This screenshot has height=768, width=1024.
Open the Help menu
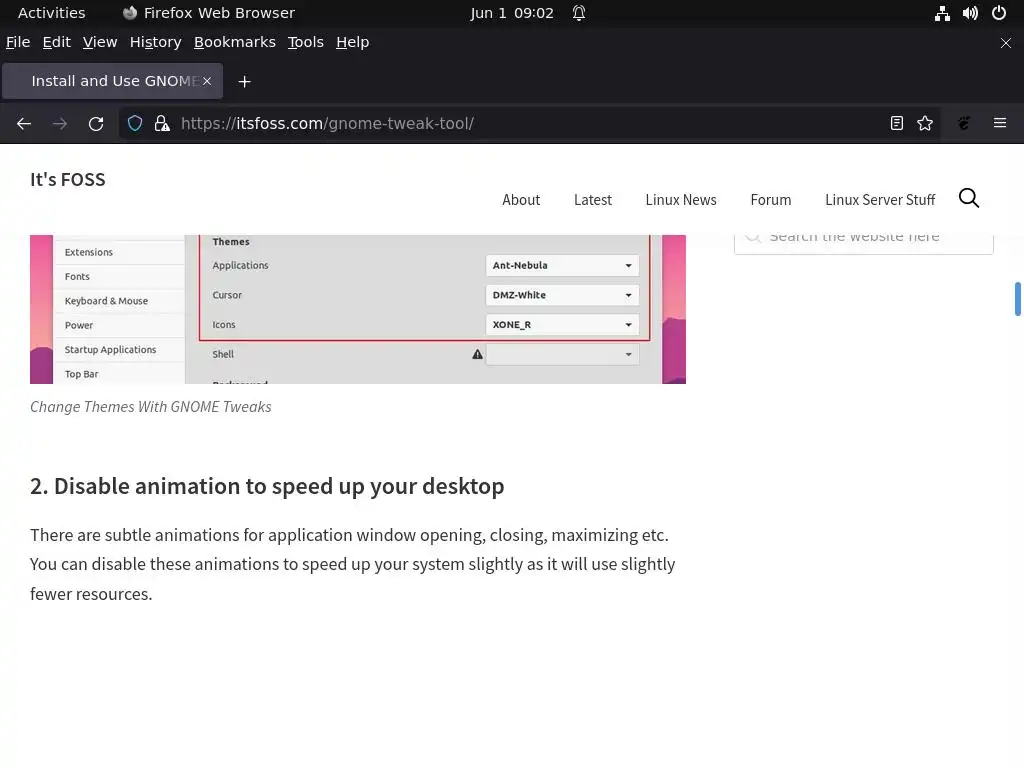click(353, 42)
